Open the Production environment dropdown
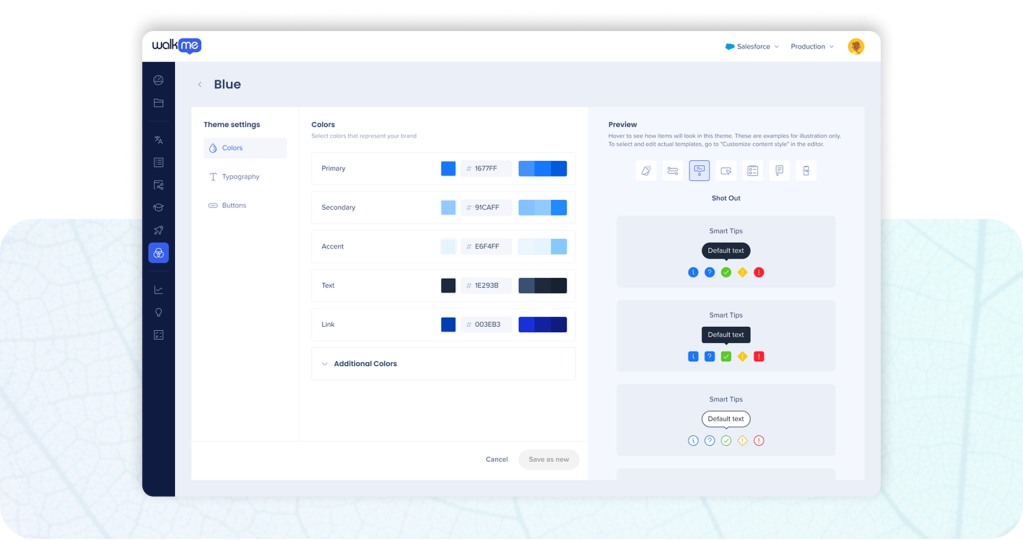This screenshot has width=1023, height=540. (x=812, y=47)
